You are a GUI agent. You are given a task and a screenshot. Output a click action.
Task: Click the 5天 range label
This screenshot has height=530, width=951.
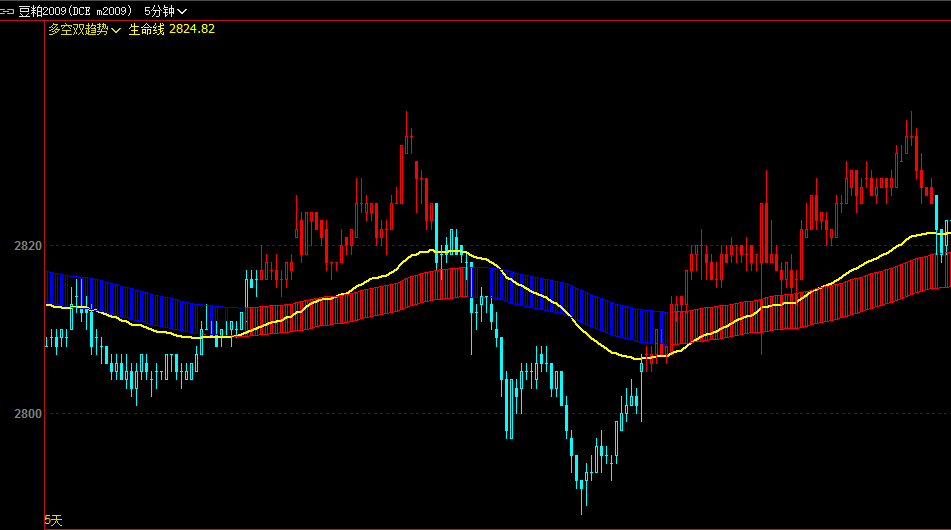(x=53, y=520)
